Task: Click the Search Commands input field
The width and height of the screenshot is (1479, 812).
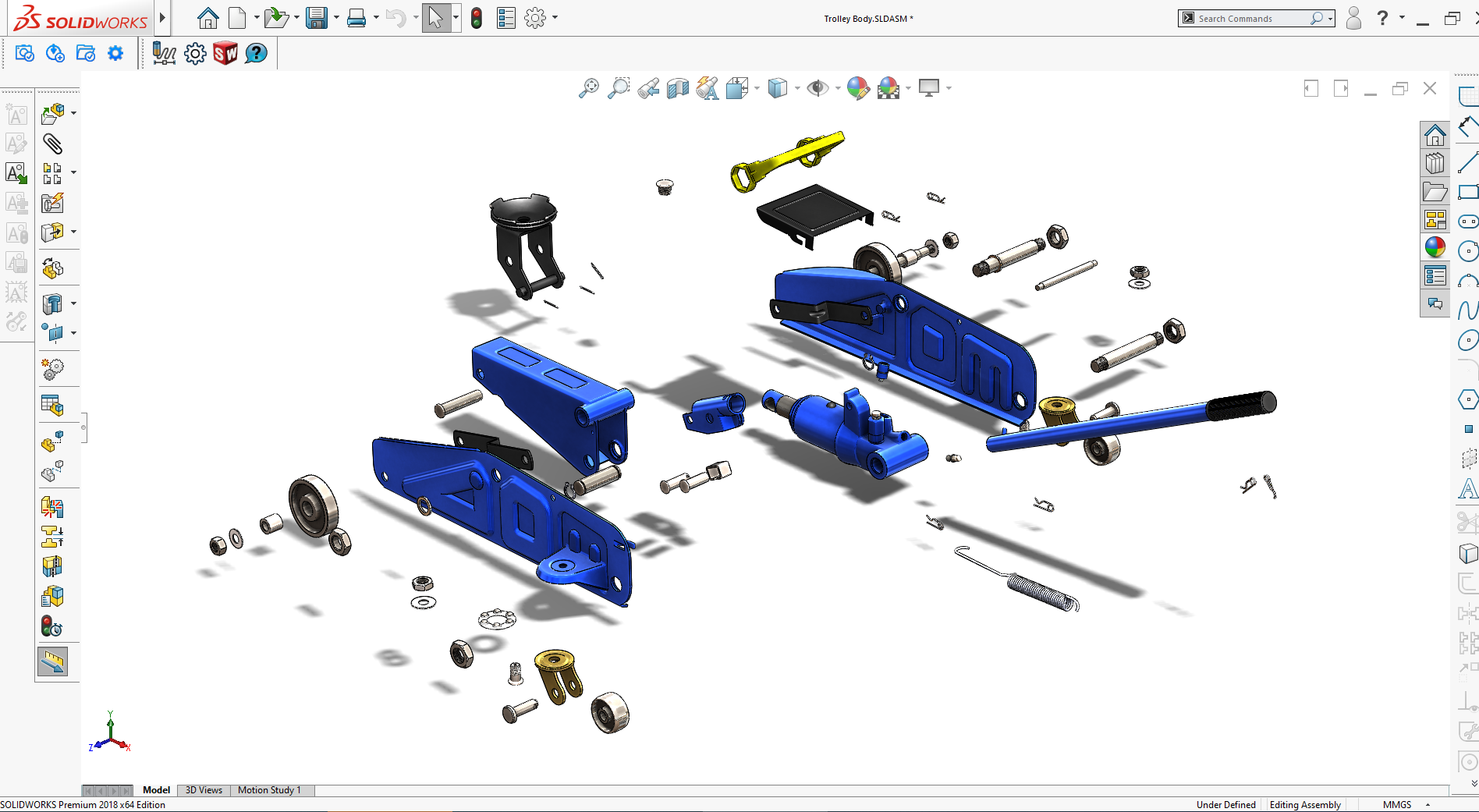Action: (x=1250, y=18)
